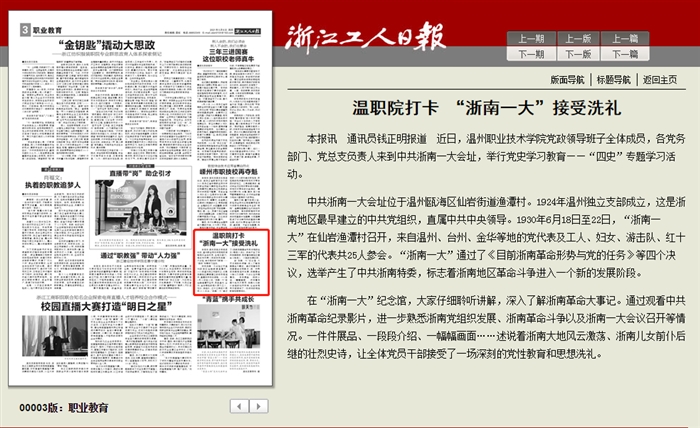
Task: Click the 00003版：职业教育 page label
Action: point(64,407)
